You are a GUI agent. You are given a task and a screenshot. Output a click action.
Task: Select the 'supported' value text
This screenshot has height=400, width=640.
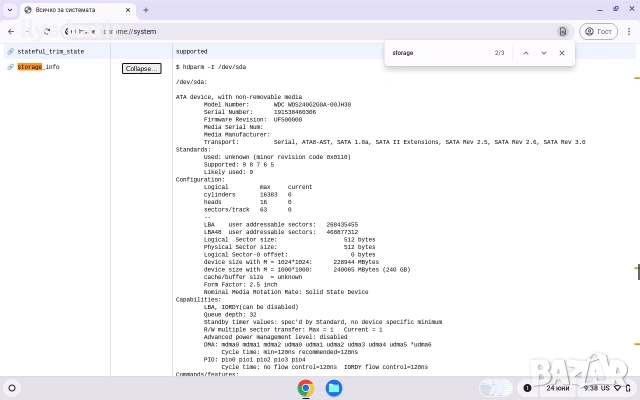pyautogui.click(x=191, y=51)
